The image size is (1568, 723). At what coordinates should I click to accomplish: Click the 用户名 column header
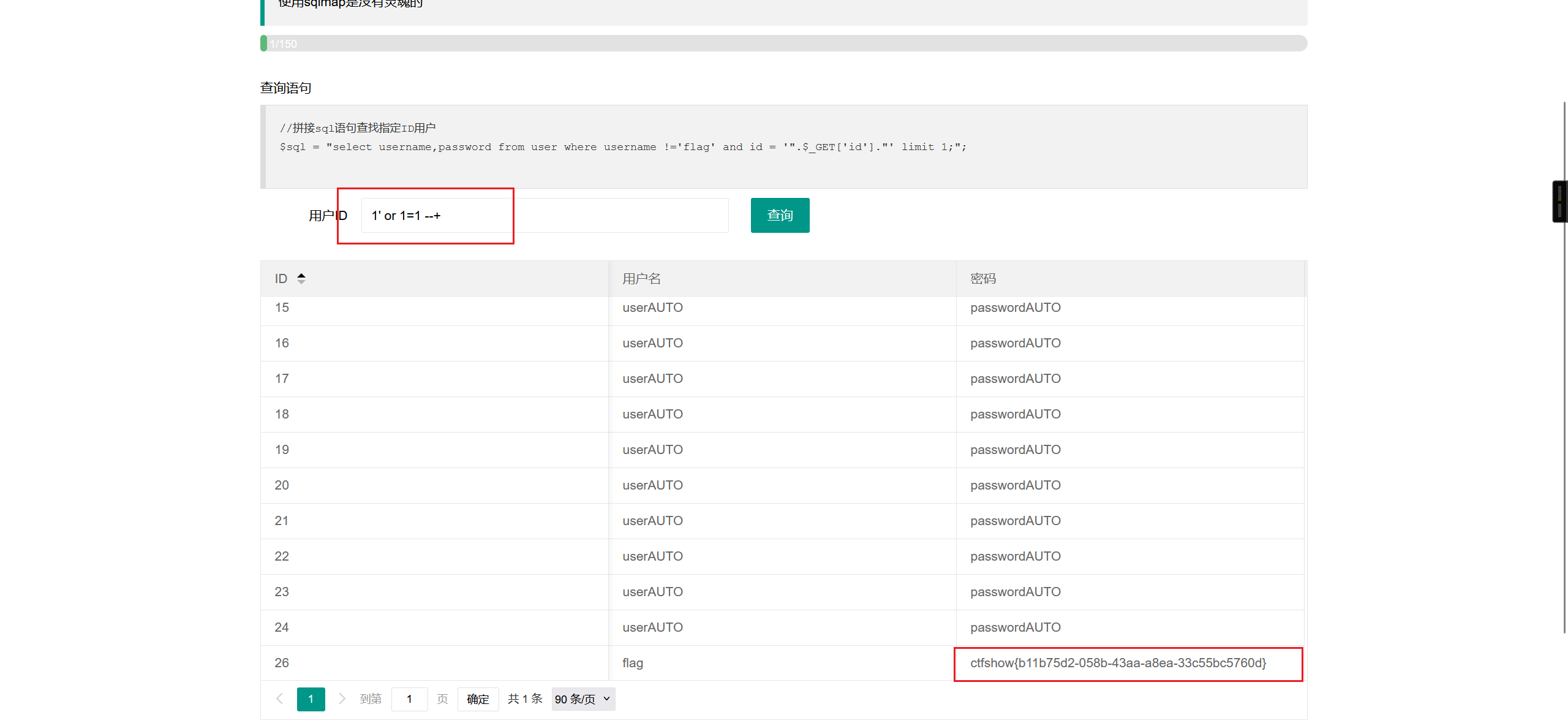(x=641, y=279)
